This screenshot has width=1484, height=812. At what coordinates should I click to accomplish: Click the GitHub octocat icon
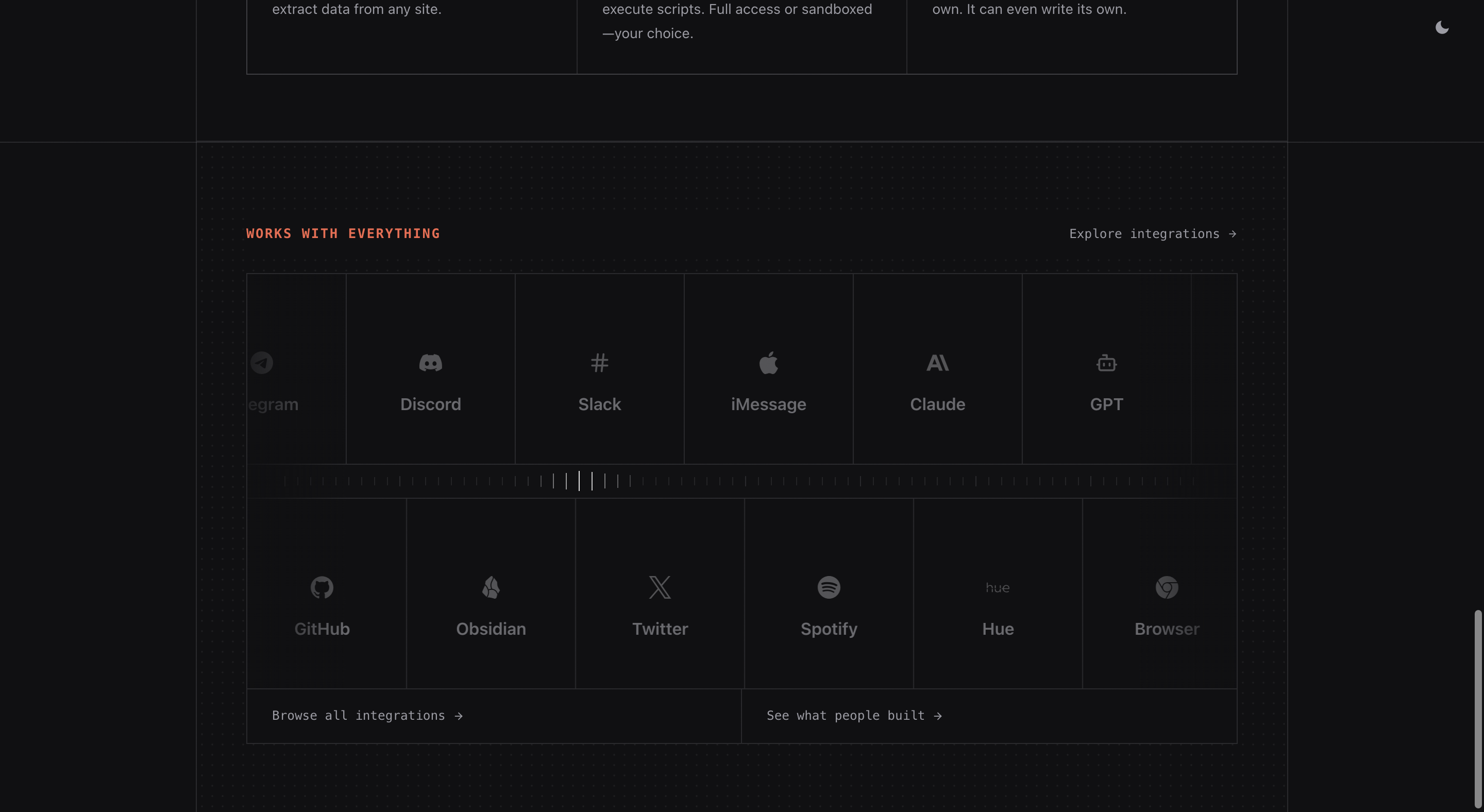coord(322,587)
